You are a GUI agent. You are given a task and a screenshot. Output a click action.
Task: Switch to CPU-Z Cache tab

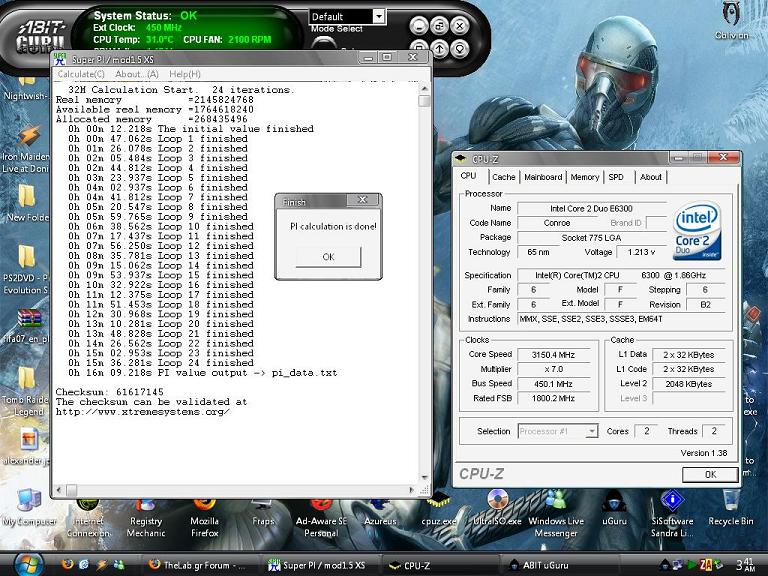(x=504, y=177)
